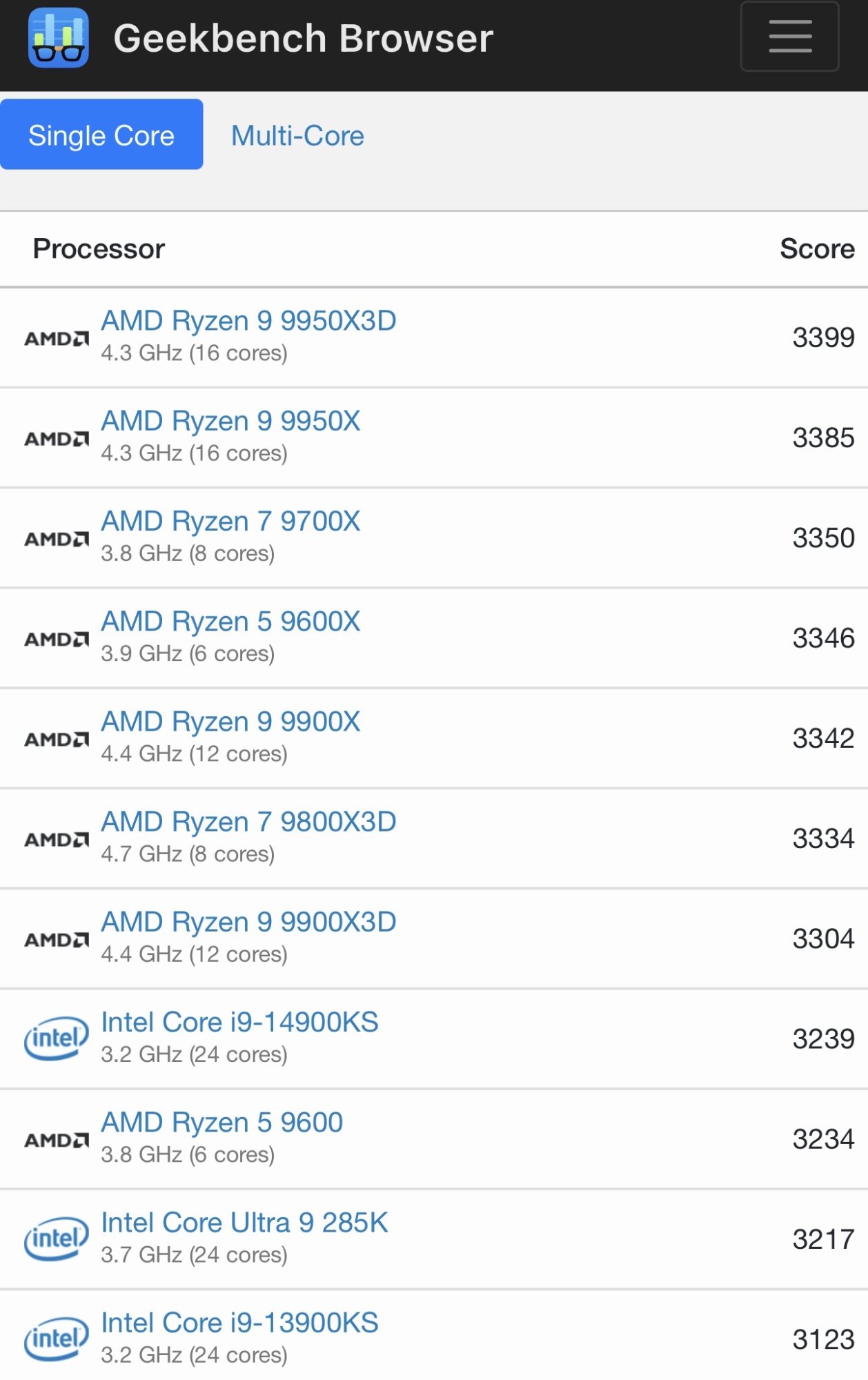Open Intel Core i9-14900KS link
Screen dimensions: 868x1380
point(239,1022)
